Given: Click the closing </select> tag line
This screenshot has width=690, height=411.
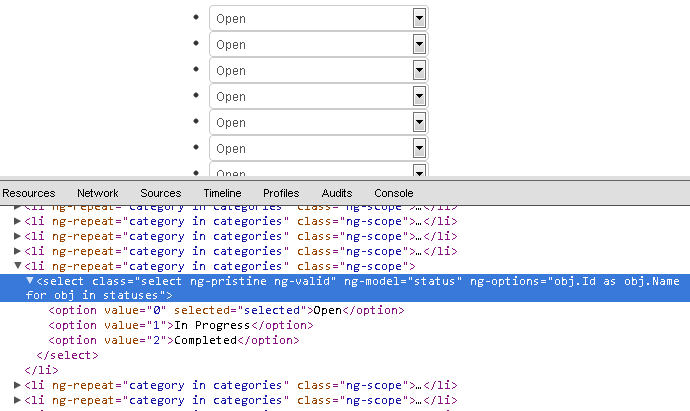Looking at the screenshot, I should click(x=67, y=355).
